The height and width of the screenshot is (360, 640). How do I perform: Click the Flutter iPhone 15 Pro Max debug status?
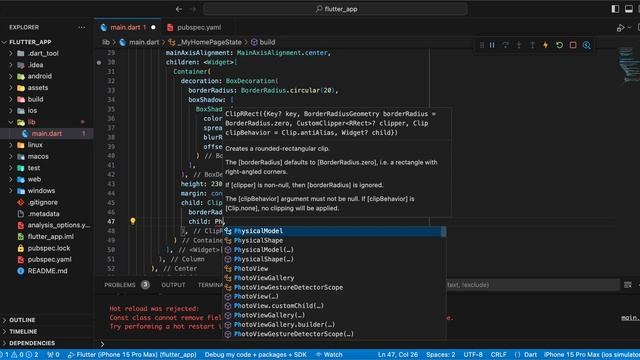(x=132, y=355)
